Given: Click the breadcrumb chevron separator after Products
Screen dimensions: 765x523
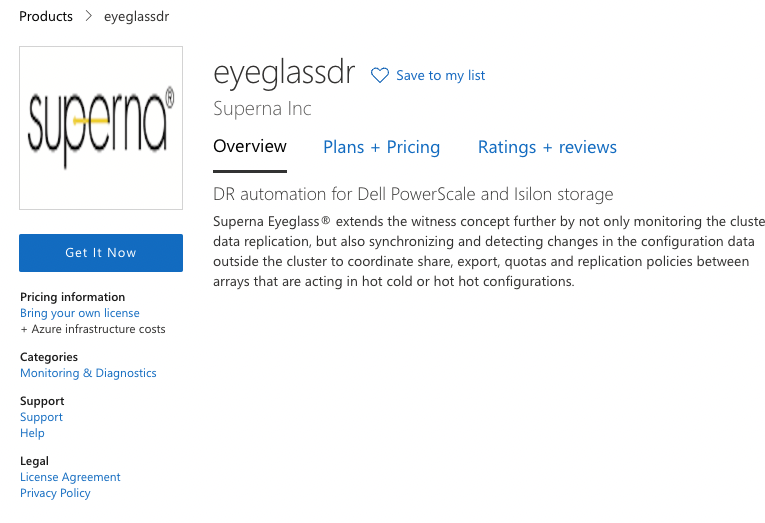Looking at the screenshot, I should coord(88,16).
